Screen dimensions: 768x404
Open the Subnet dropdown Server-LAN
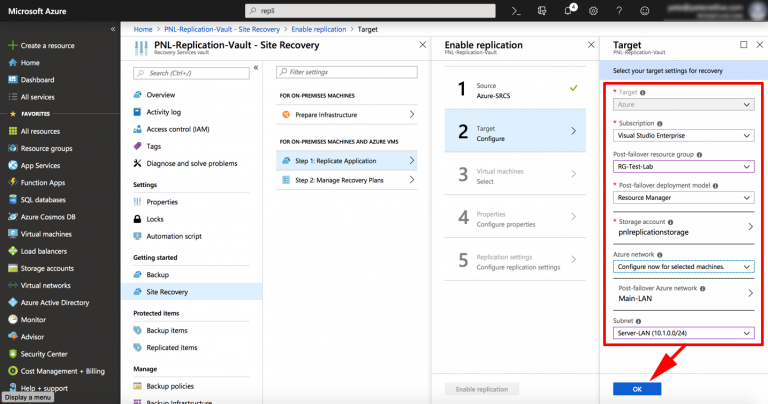[x=683, y=333]
